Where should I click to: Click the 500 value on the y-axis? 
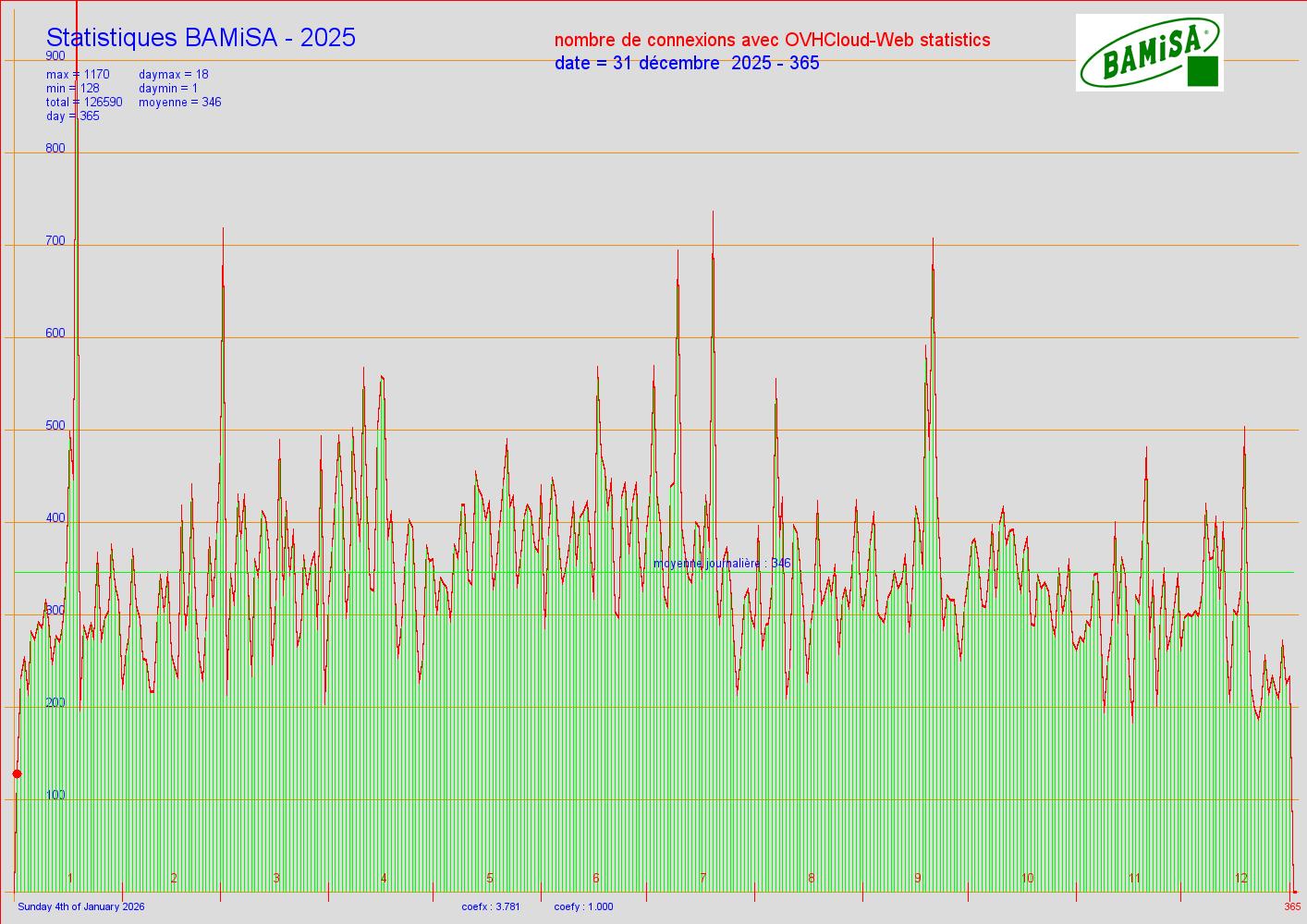(55, 426)
